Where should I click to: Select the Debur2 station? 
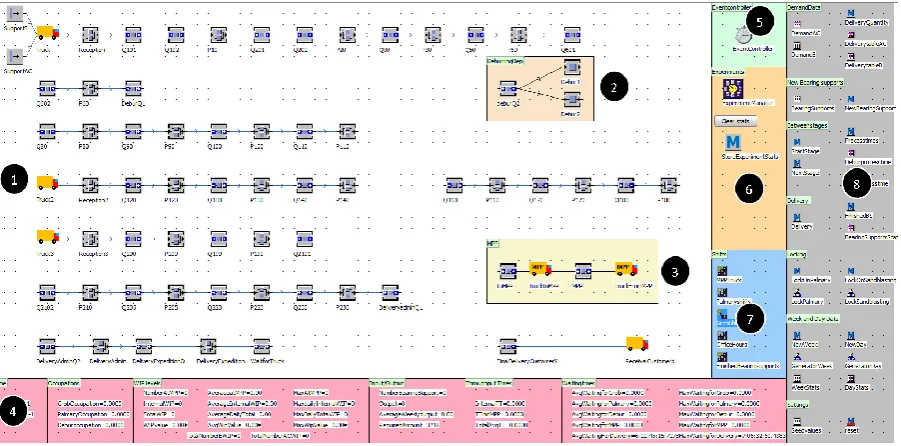coord(572,101)
